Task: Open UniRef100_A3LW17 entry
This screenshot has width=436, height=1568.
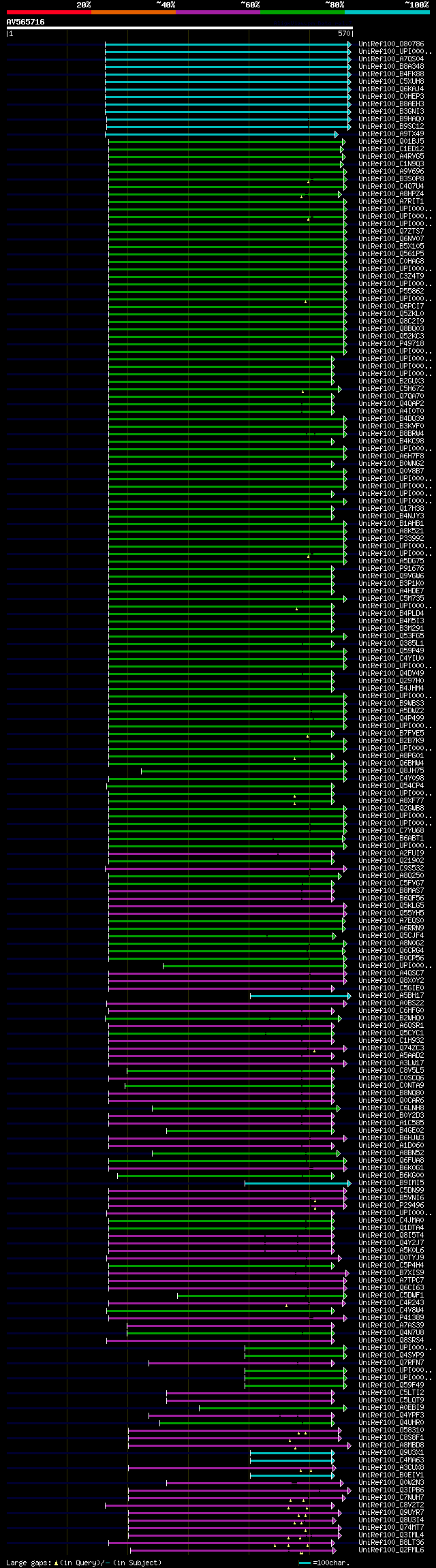Action: coord(391,1063)
